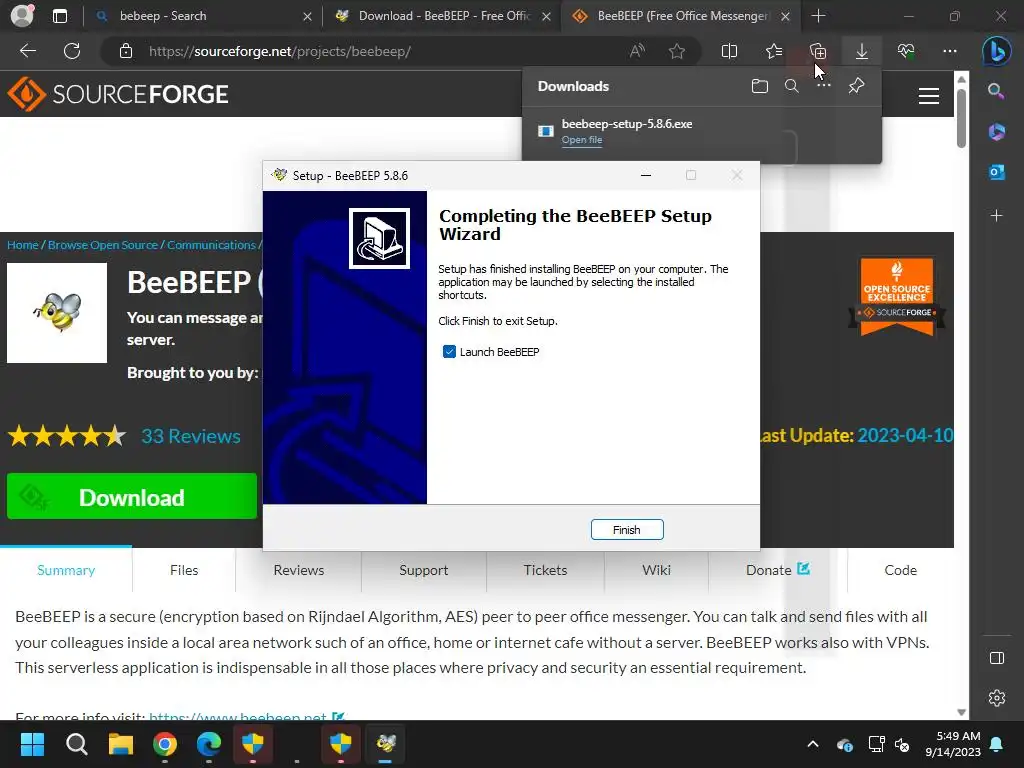Open the 33 Reviews link
1024x768 pixels.
(x=191, y=436)
